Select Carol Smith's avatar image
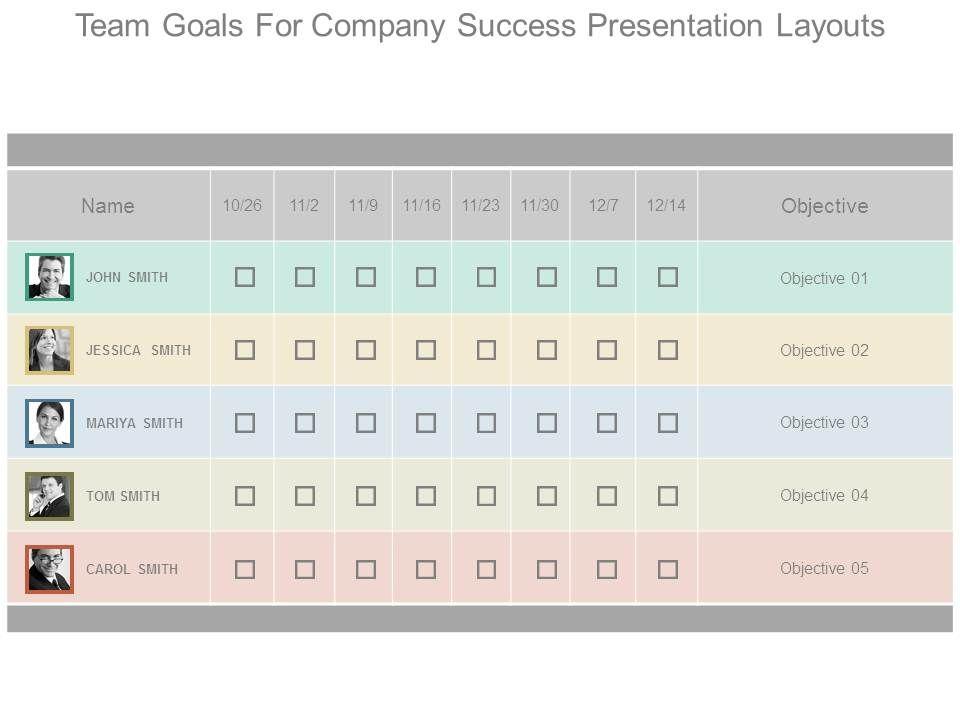Image resolution: width=960 pixels, height=720 pixels. (49, 569)
